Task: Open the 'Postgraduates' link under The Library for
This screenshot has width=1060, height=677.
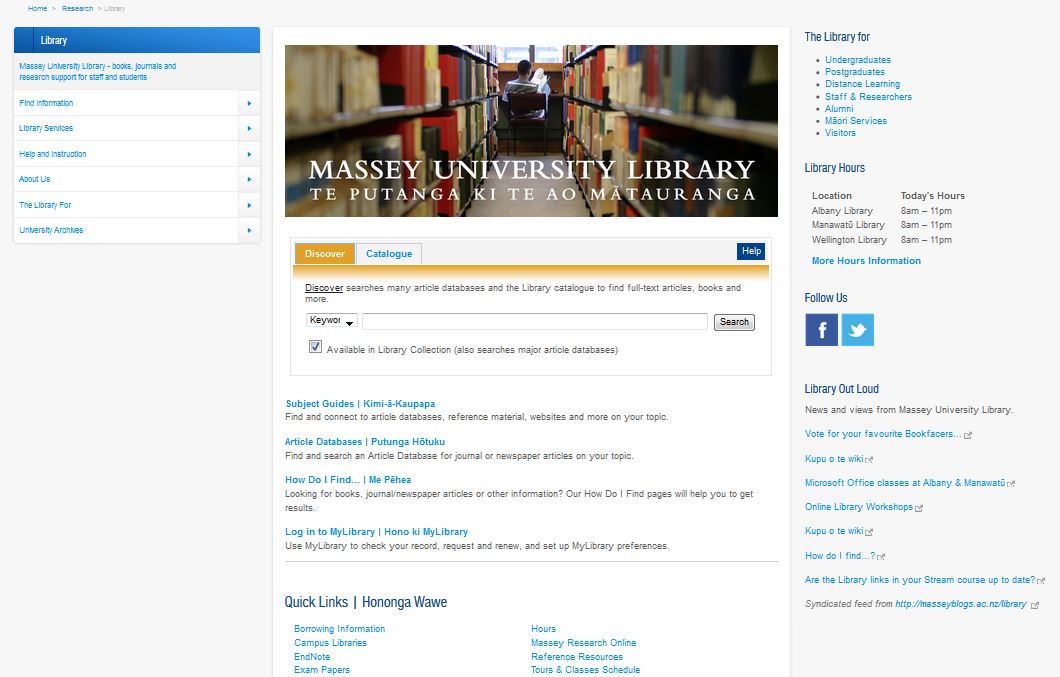Action: tap(853, 71)
